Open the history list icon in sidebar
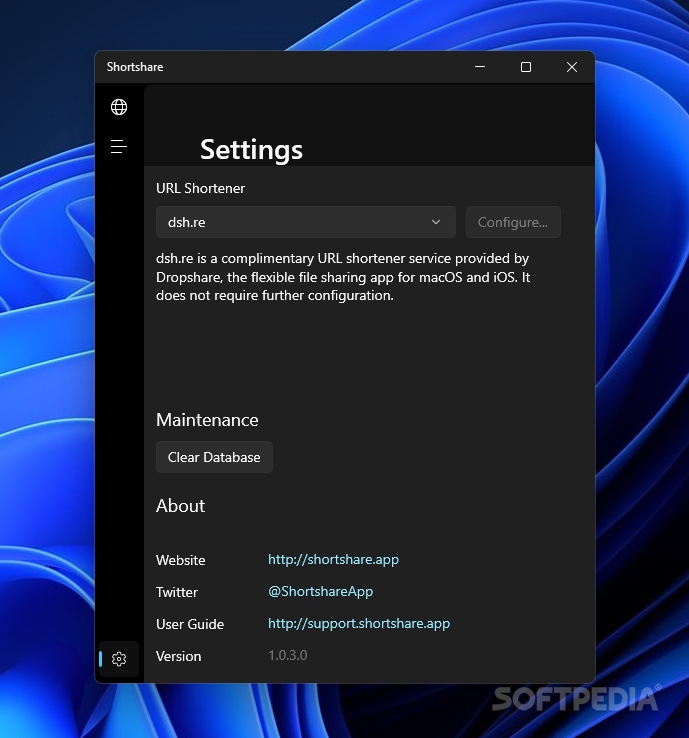Image resolution: width=689 pixels, height=738 pixels. click(119, 146)
